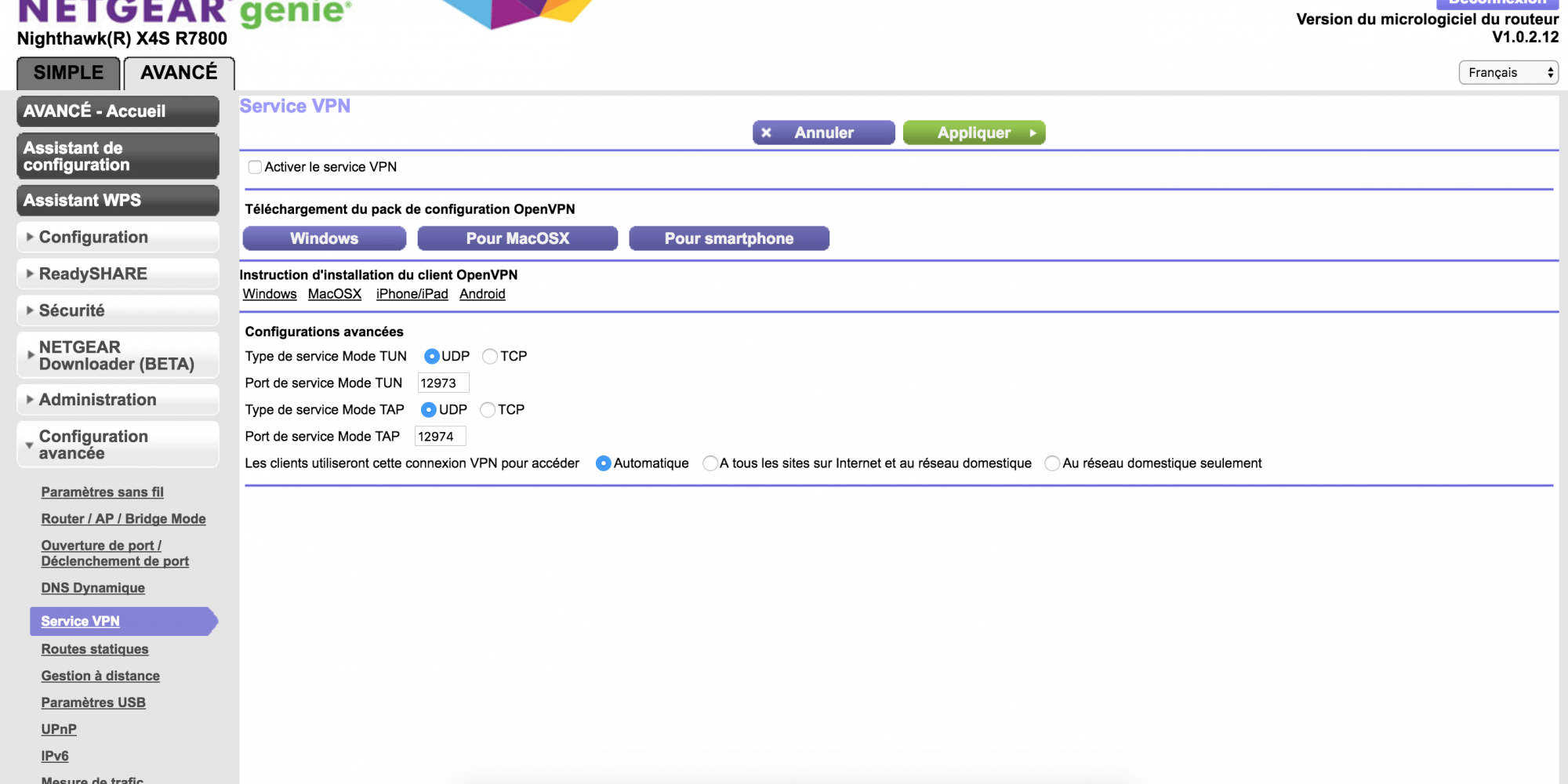
Task: Open Gestion à distance page
Action: [100, 676]
